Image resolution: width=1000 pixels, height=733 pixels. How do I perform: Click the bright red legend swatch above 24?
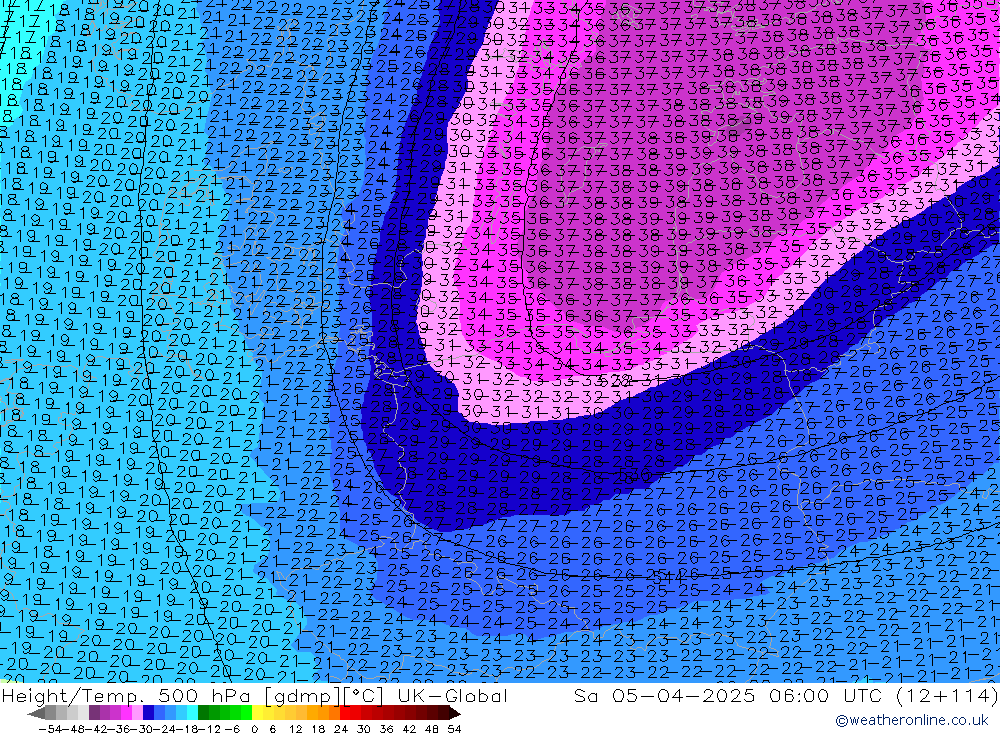pos(345,713)
